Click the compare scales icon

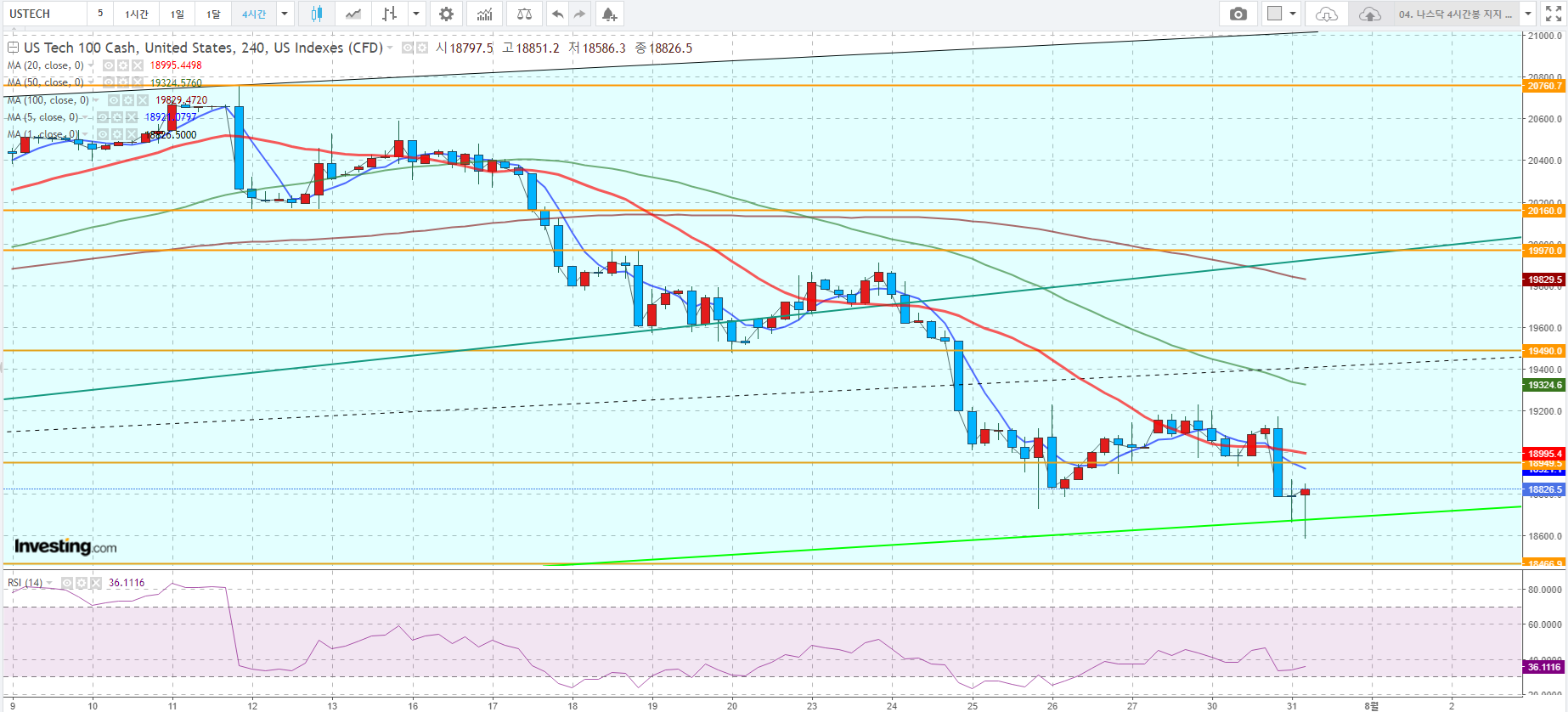click(x=524, y=14)
